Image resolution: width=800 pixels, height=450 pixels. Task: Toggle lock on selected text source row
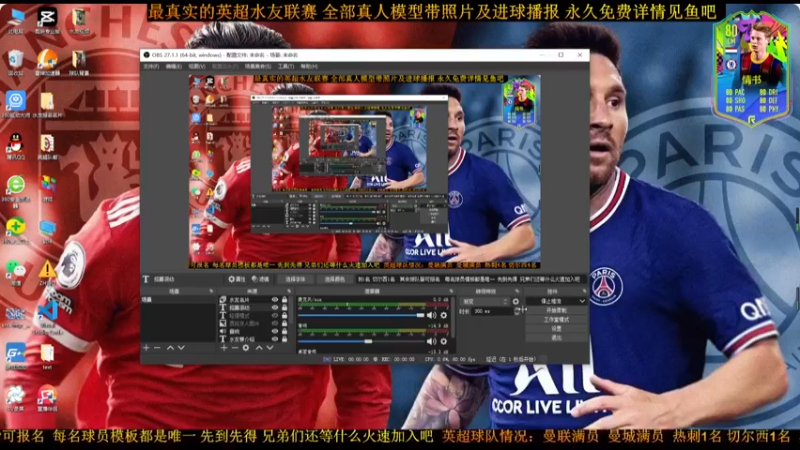pyautogui.click(x=285, y=308)
